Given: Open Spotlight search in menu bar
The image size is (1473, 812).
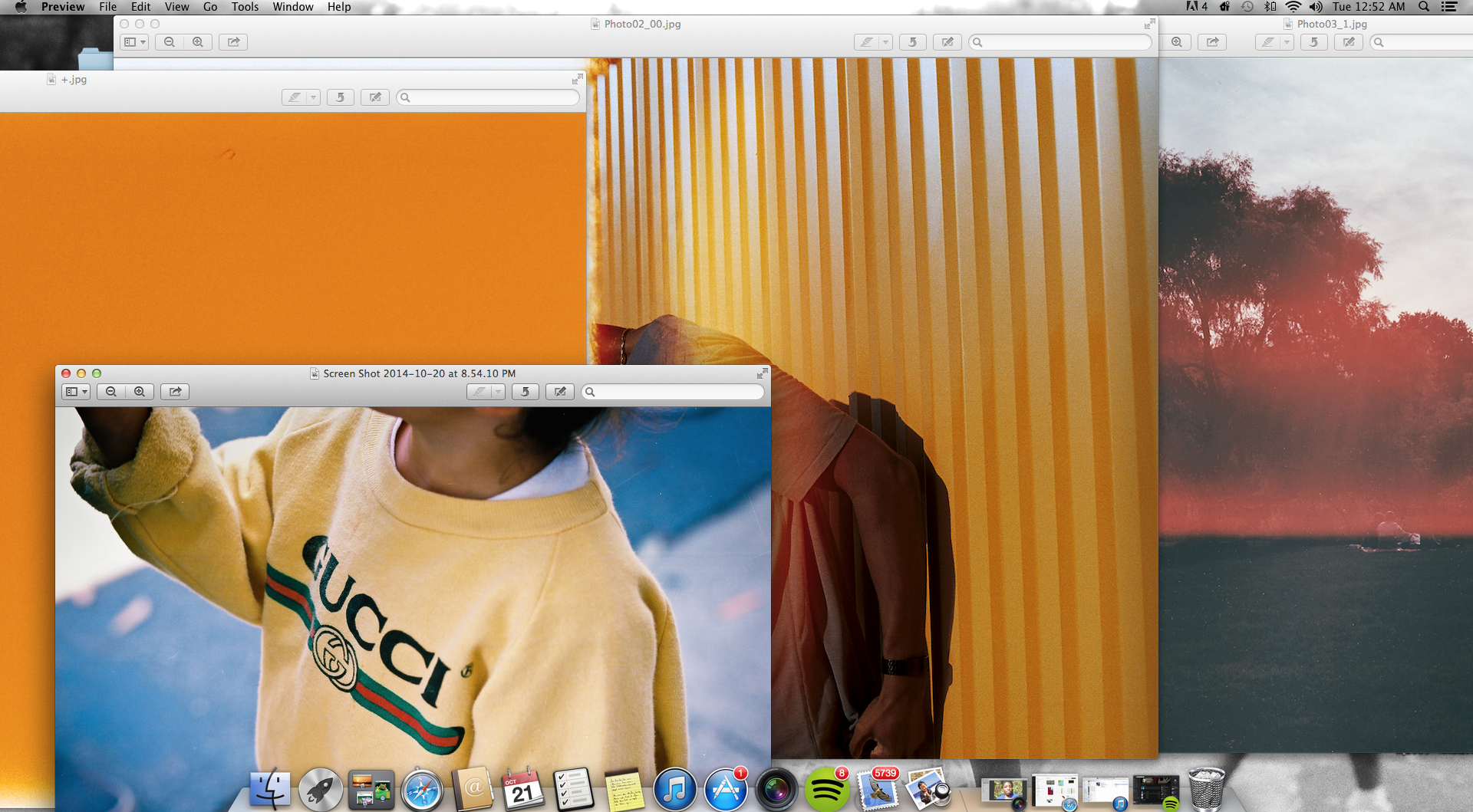Looking at the screenshot, I should pyautogui.click(x=1424, y=7).
